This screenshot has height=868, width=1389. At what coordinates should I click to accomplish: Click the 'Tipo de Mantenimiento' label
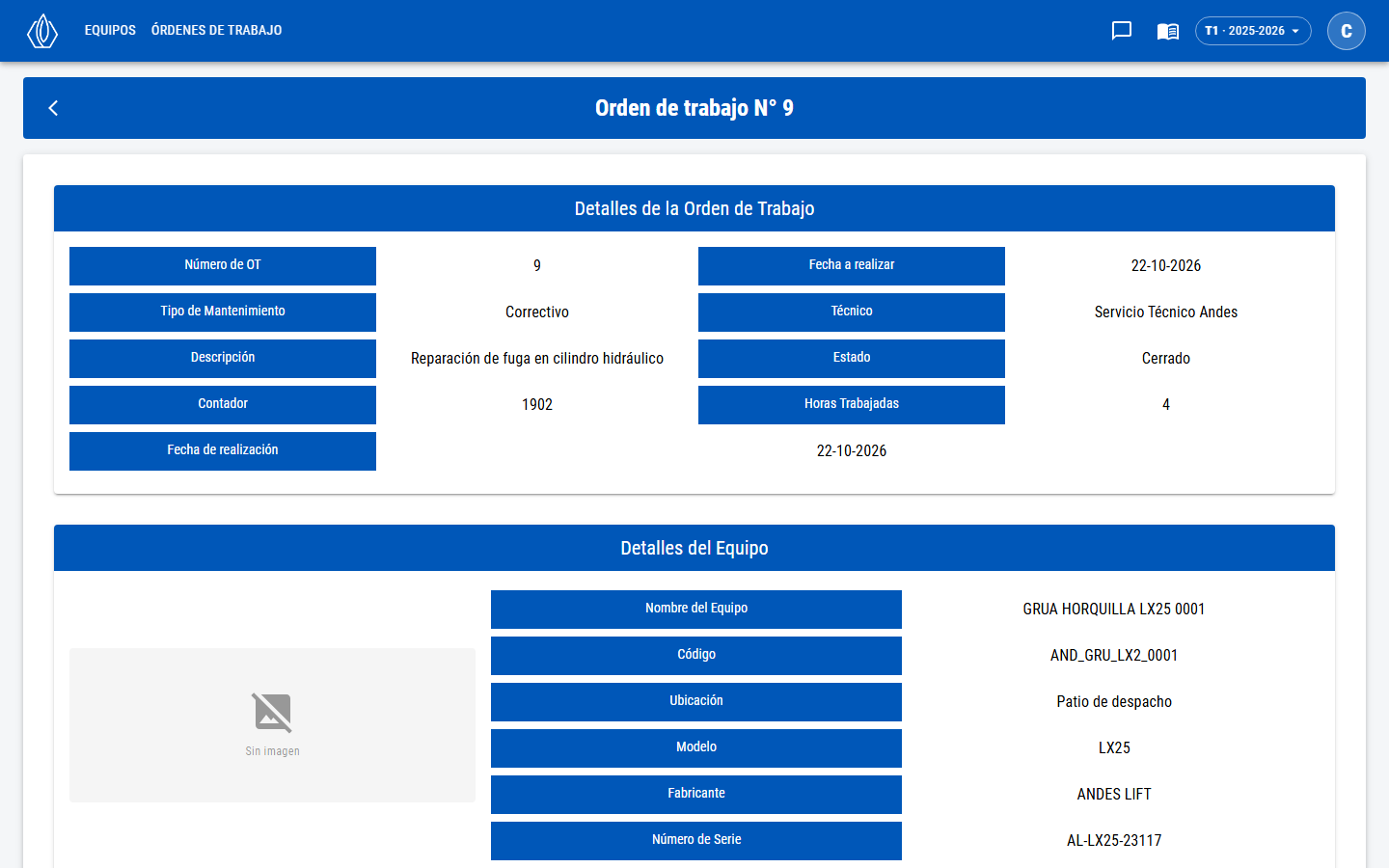click(x=223, y=312)
